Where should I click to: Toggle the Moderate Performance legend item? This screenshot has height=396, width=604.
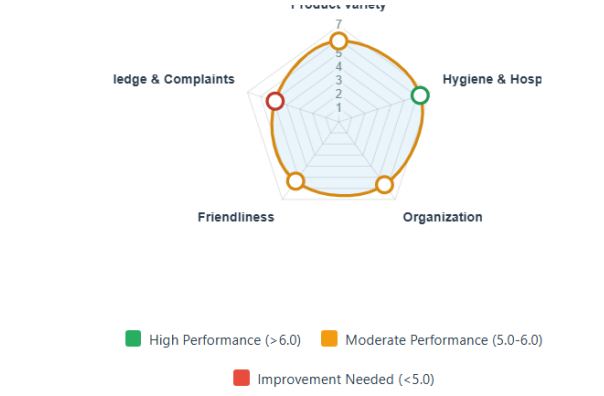pos(432,339)
